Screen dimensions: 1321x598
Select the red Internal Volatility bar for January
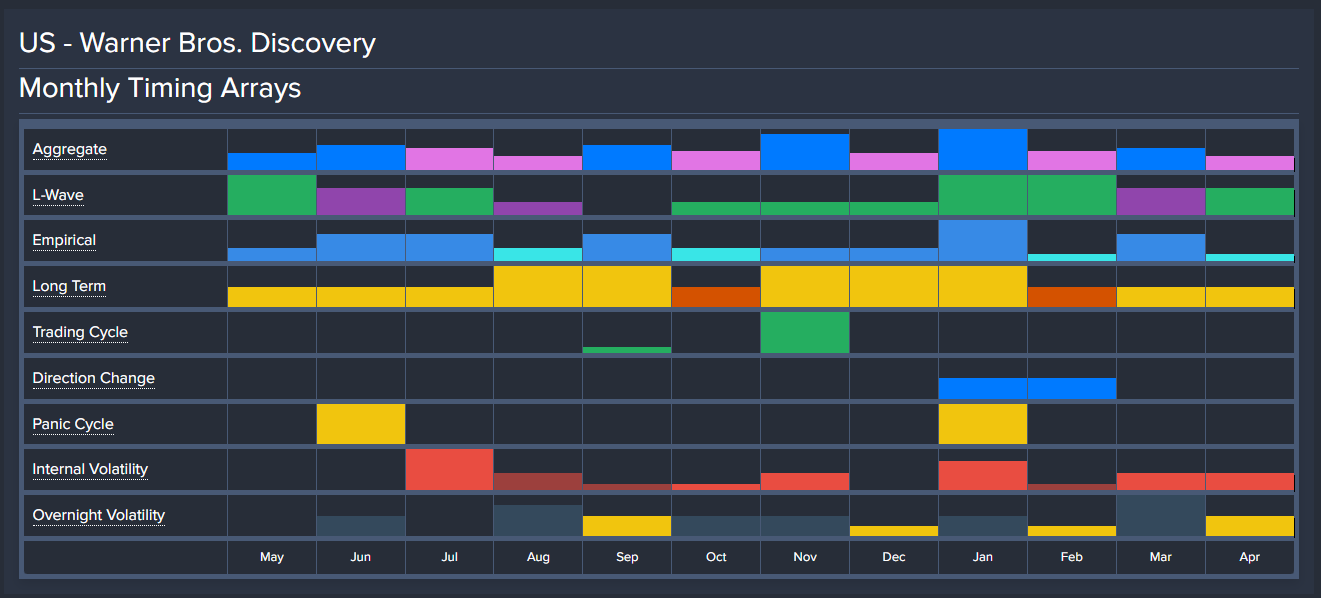[x=983, y=476]
